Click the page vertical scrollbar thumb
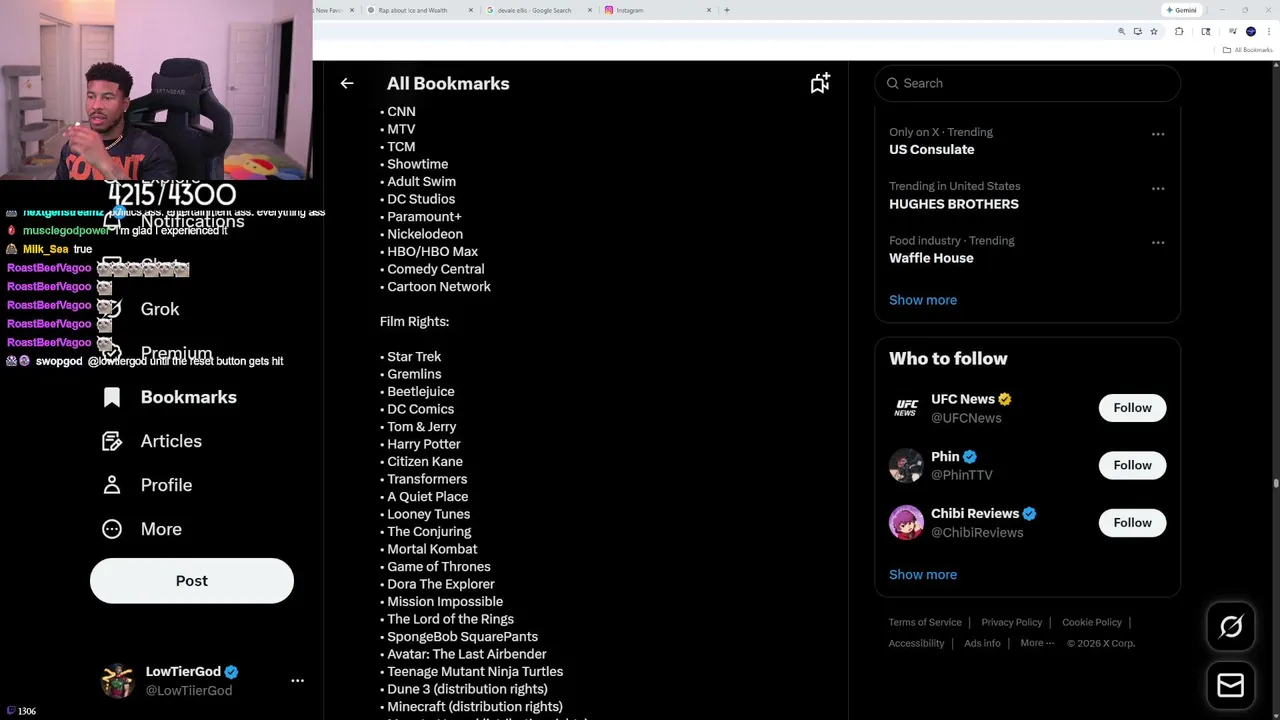The width and height of the screenshot is (1280, 720). 1275,484
